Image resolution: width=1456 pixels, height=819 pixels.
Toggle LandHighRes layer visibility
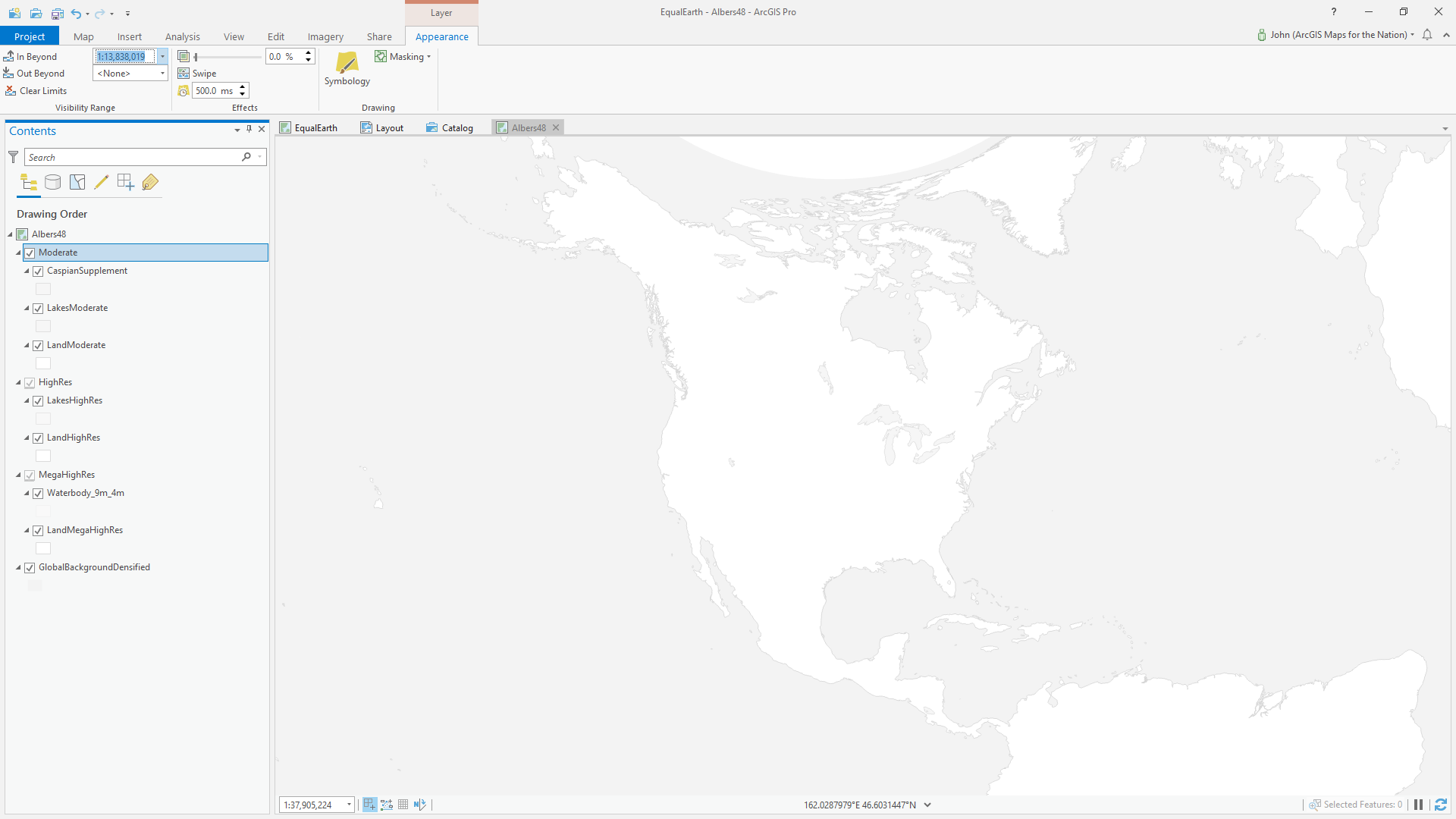pyautogui.click(x=38, y=438)
